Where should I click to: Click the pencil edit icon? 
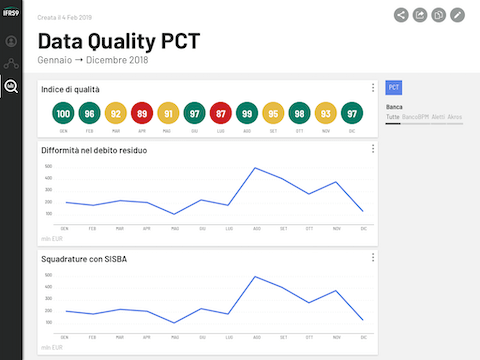point(457,15)
